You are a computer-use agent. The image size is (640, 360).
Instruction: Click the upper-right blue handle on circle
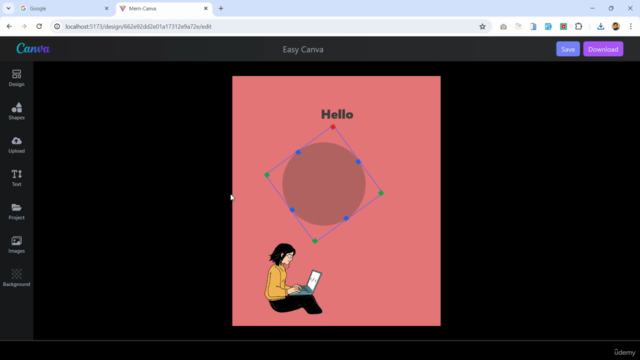pyautogui.click(x=358, y=162)
